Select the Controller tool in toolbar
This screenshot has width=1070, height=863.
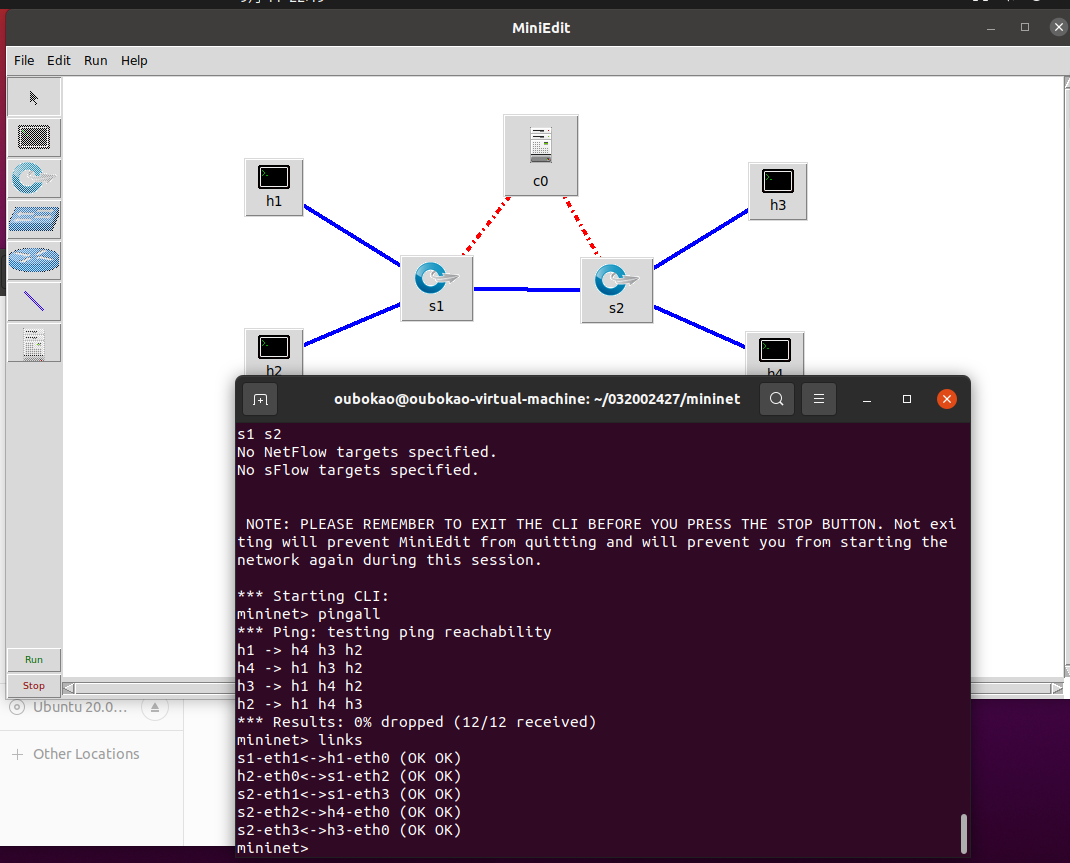(33, 342)
